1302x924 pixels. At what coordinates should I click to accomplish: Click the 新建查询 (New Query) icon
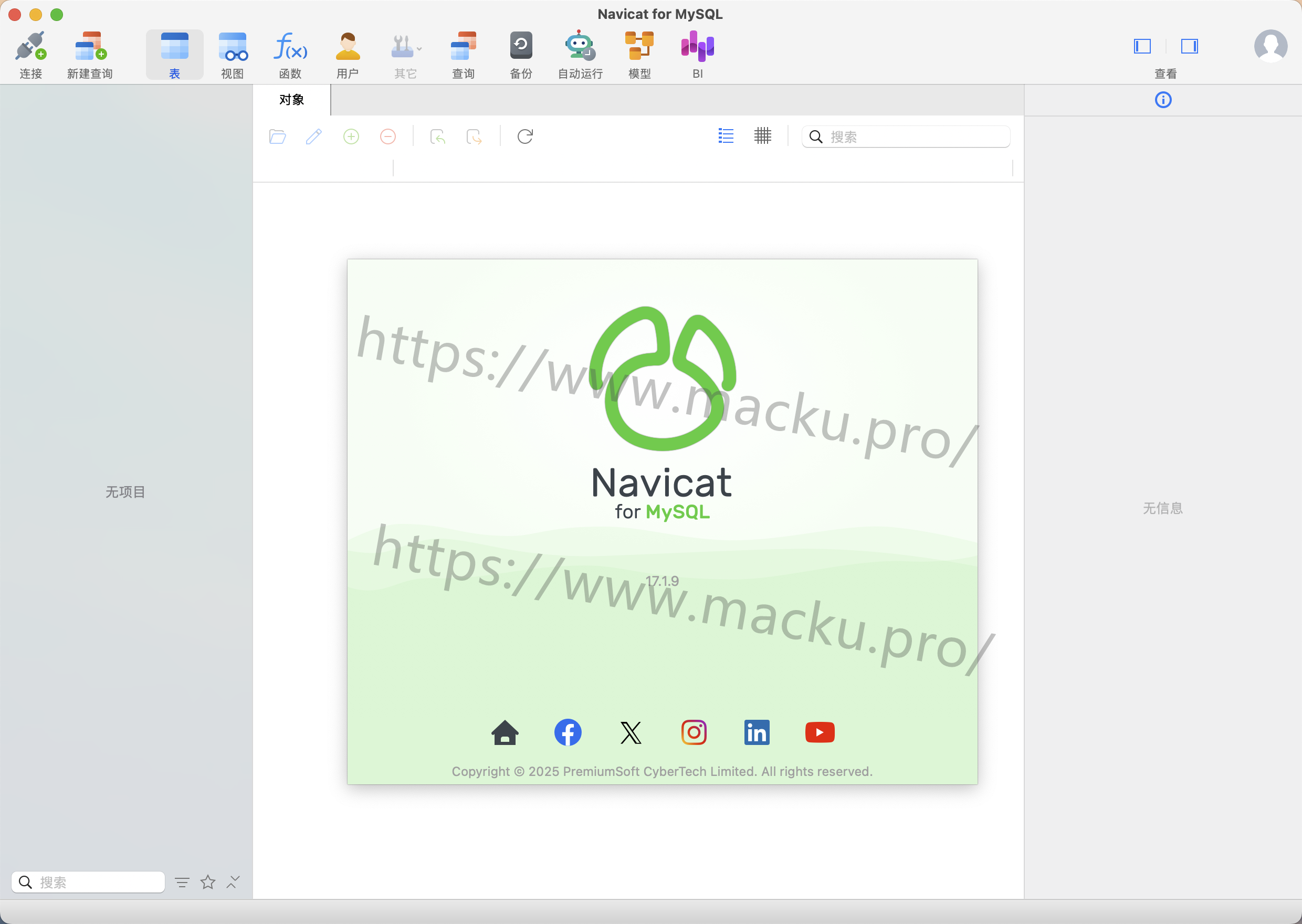click(90, 55)
